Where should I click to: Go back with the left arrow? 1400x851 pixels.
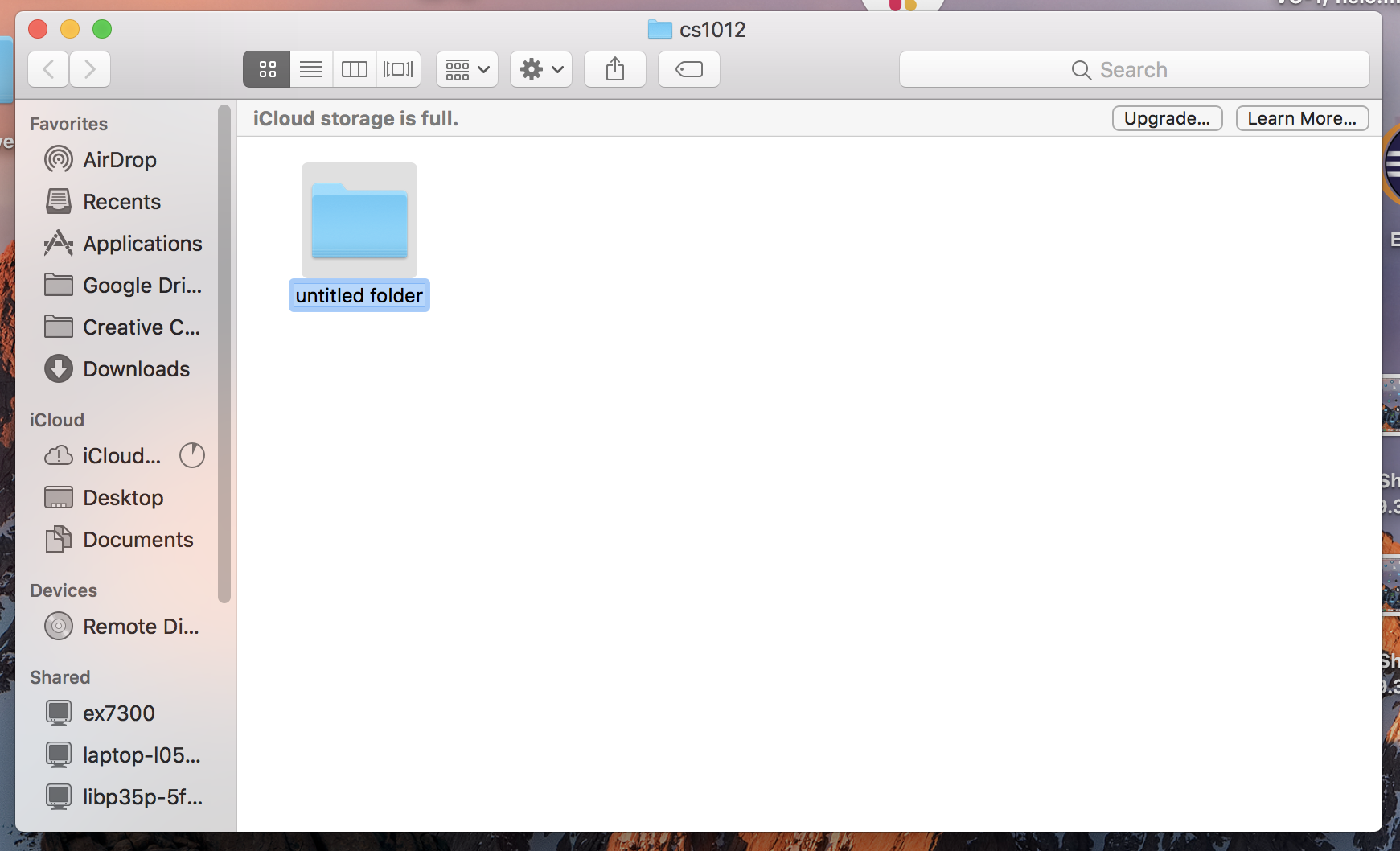click(48, 69)
